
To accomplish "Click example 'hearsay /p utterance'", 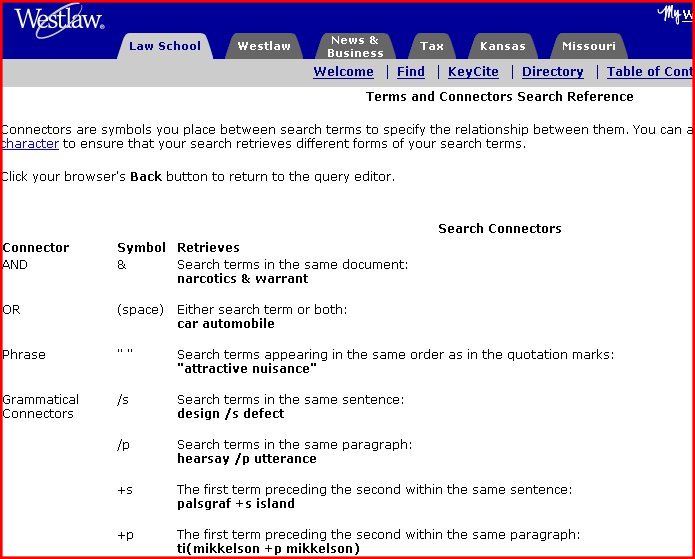I will coord(247,459).
